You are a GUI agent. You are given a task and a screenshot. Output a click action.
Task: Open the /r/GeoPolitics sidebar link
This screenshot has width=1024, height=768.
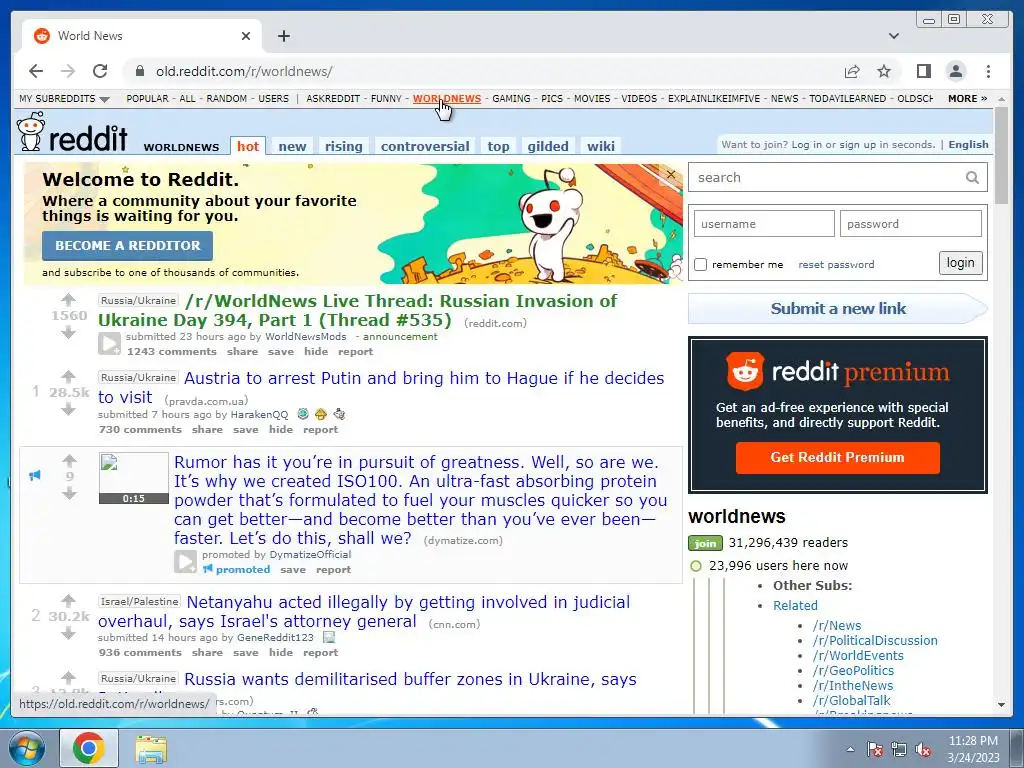click(853, 671)
